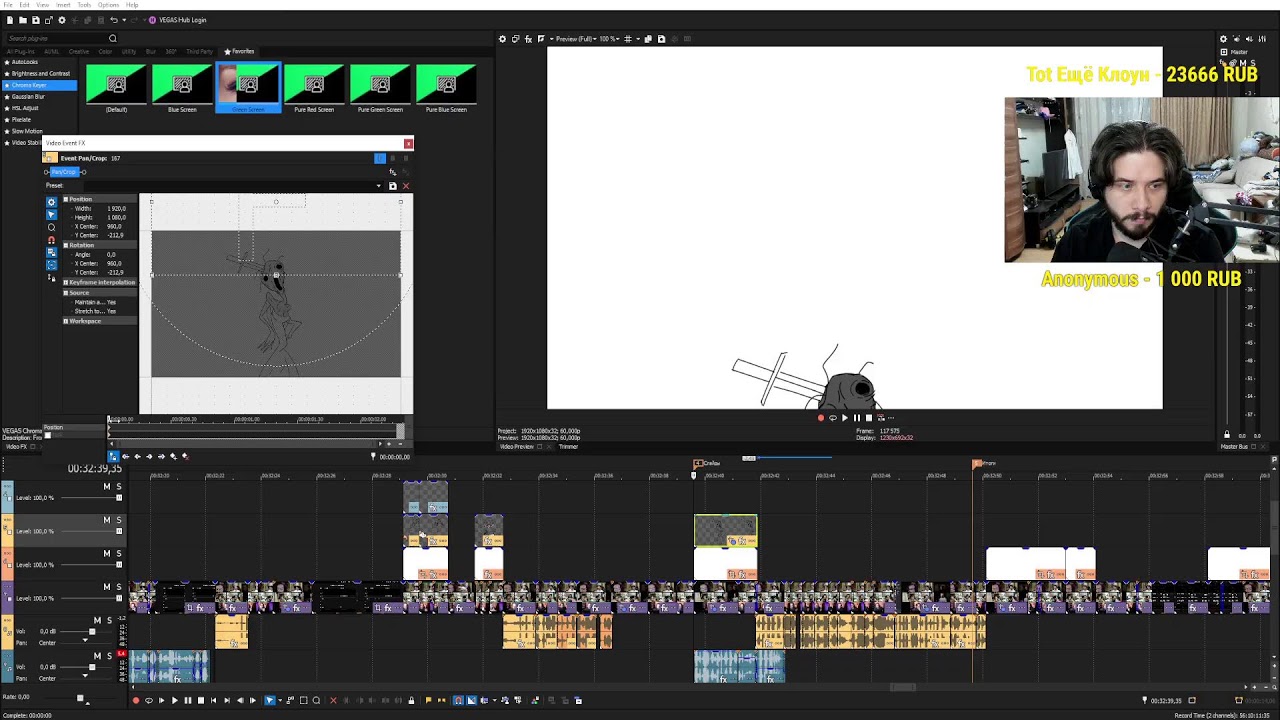This screenshot has height=720, width=1280.
Task: Open the Options menu
Action: coord(108,5)
